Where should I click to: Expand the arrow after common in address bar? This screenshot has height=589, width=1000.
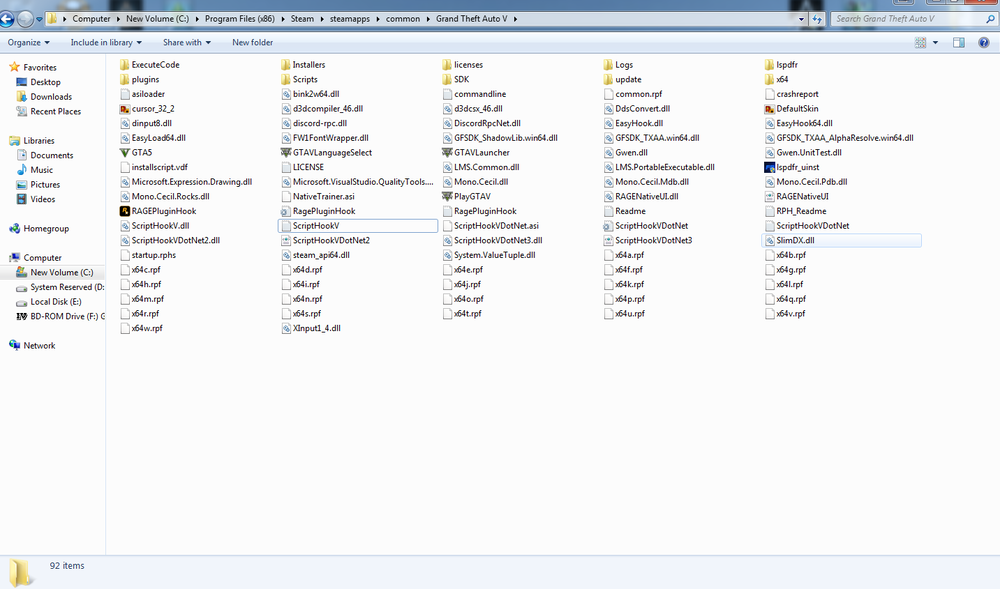[x=428, y=19]
